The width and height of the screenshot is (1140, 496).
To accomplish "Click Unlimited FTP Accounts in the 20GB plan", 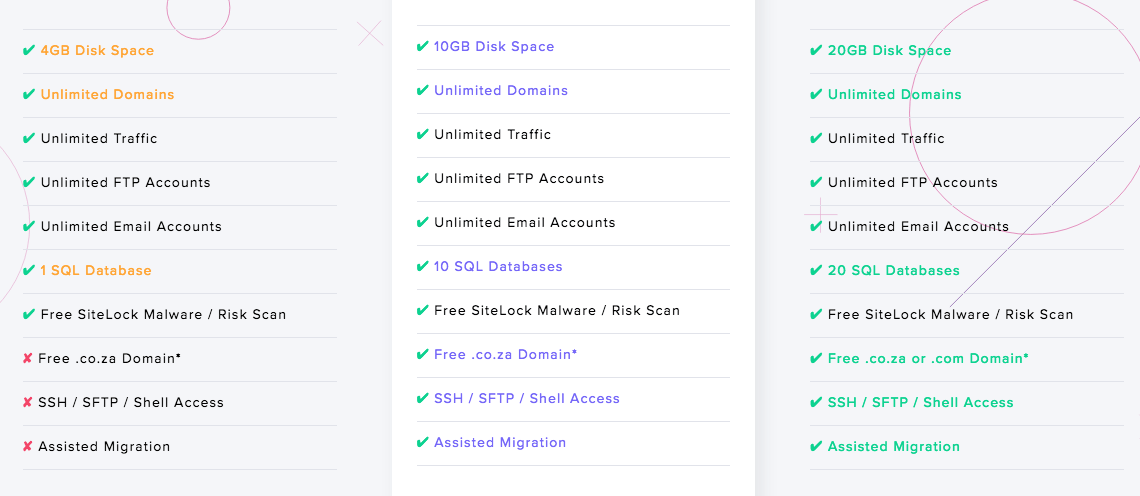I will coord(912,183).
